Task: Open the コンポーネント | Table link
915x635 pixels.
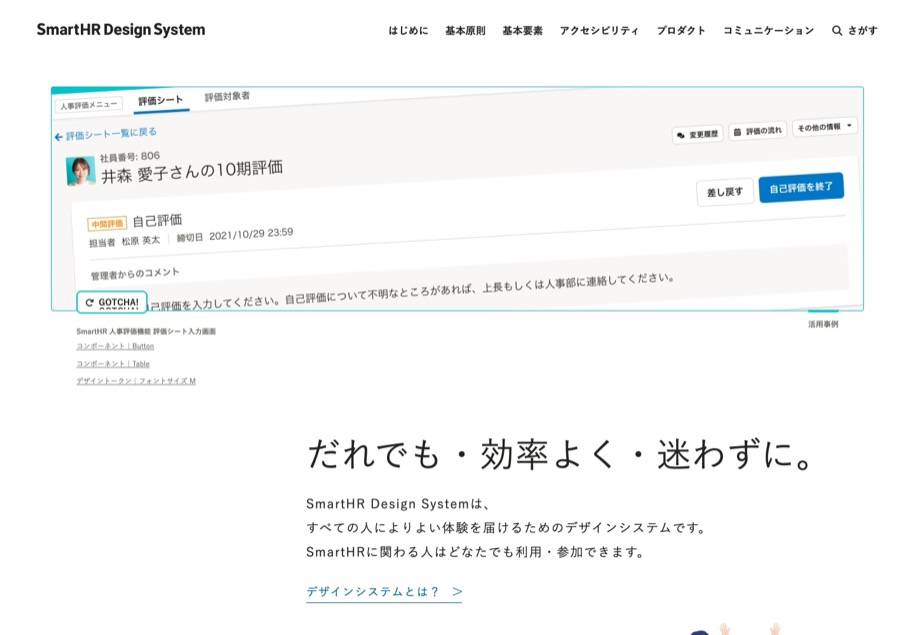Action: (113, 364)
